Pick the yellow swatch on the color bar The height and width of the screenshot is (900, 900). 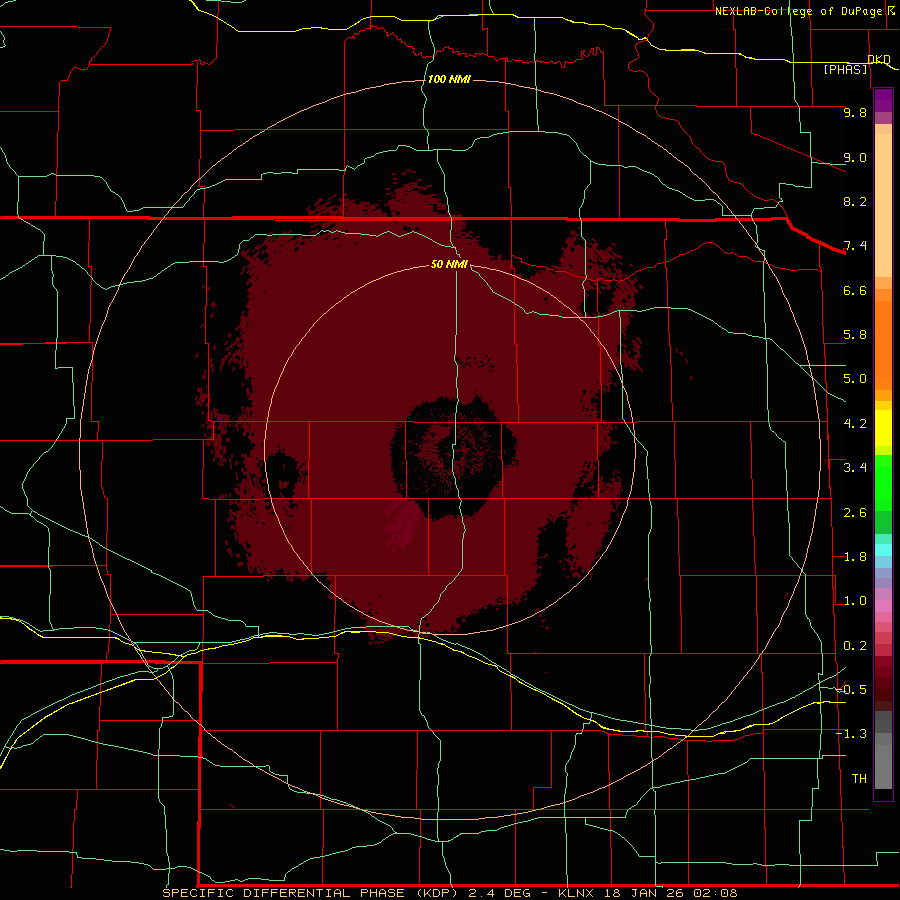click(883, 428)
